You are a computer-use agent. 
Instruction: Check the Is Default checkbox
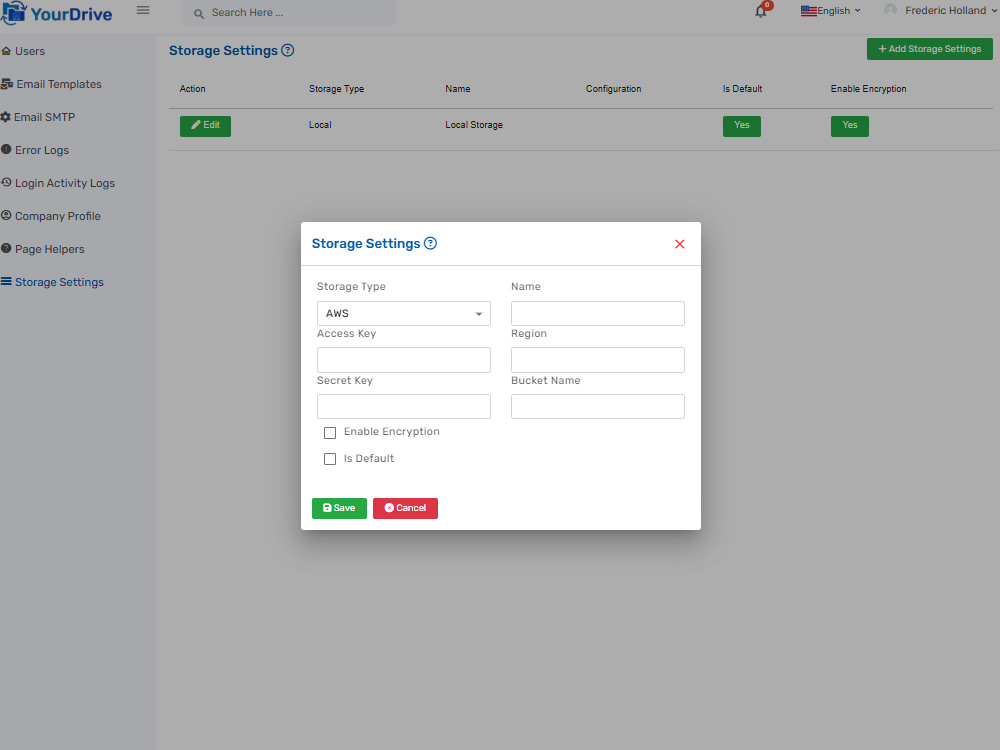[x=330, y=459]
